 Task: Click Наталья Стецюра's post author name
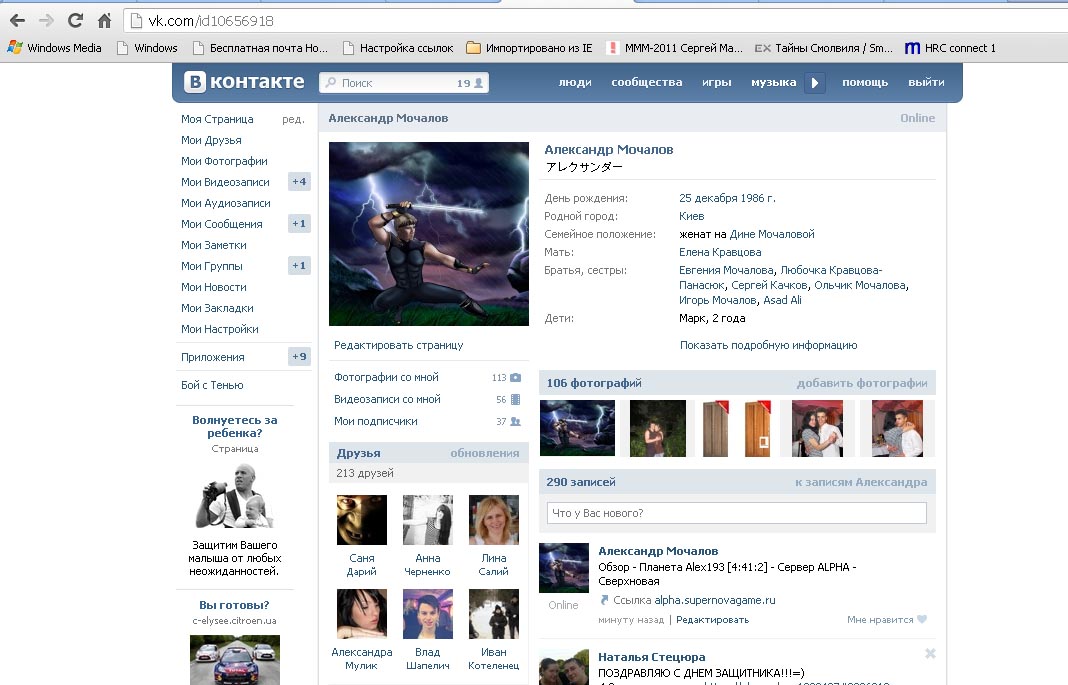pyautogui.click(x=651, y=657)
